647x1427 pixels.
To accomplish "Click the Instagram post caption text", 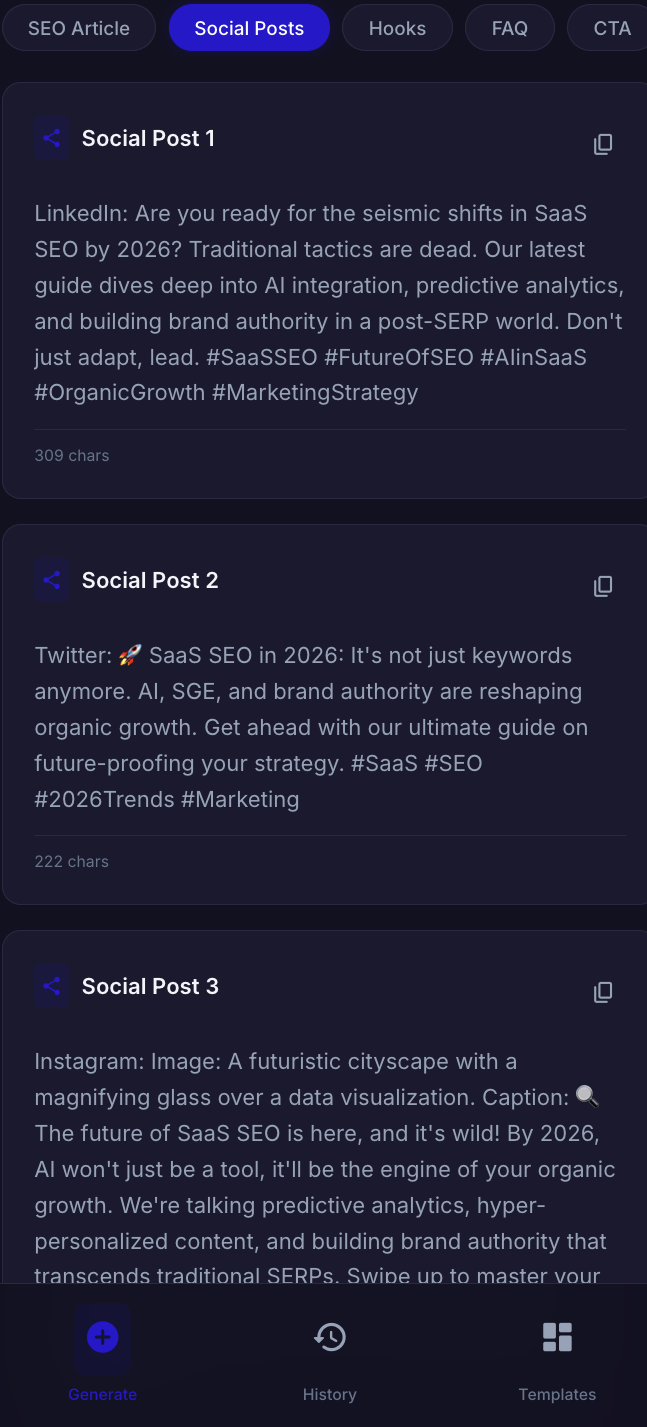I will click(x=325, y=1169).
